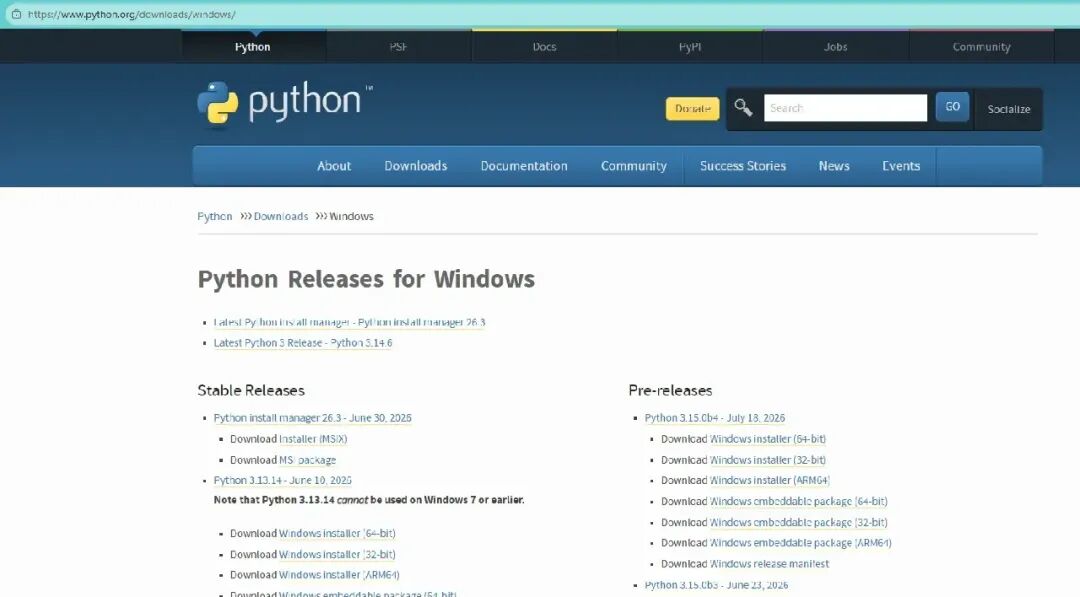Download stable Windows installer (ARM64)

click(x=339, y=575)
